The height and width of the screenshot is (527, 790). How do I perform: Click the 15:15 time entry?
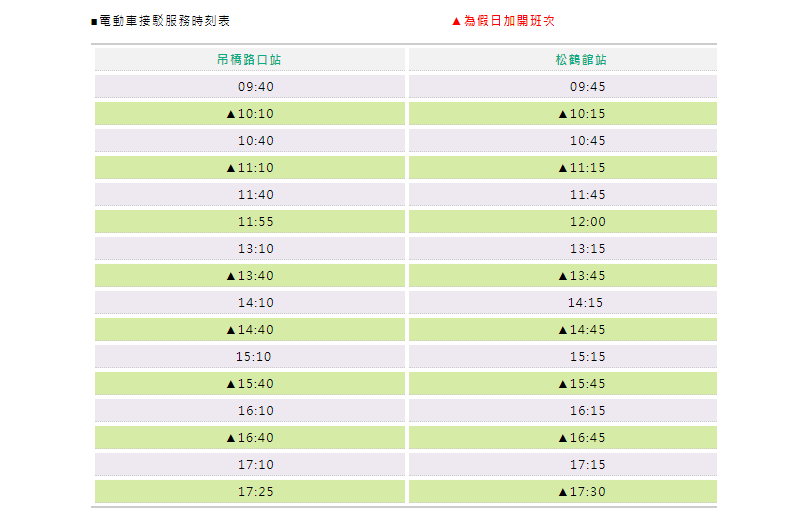tap(587, 357)
